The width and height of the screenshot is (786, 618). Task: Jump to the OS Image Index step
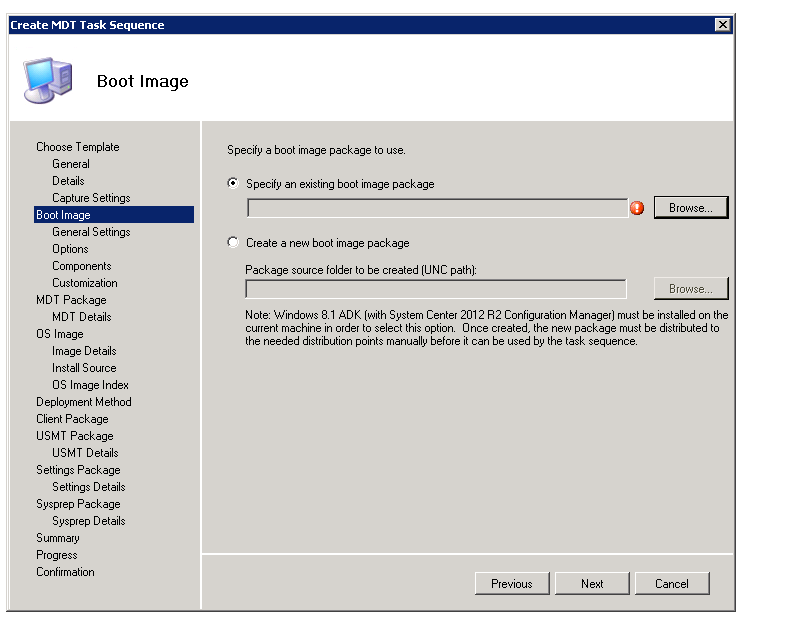point(90,385)
